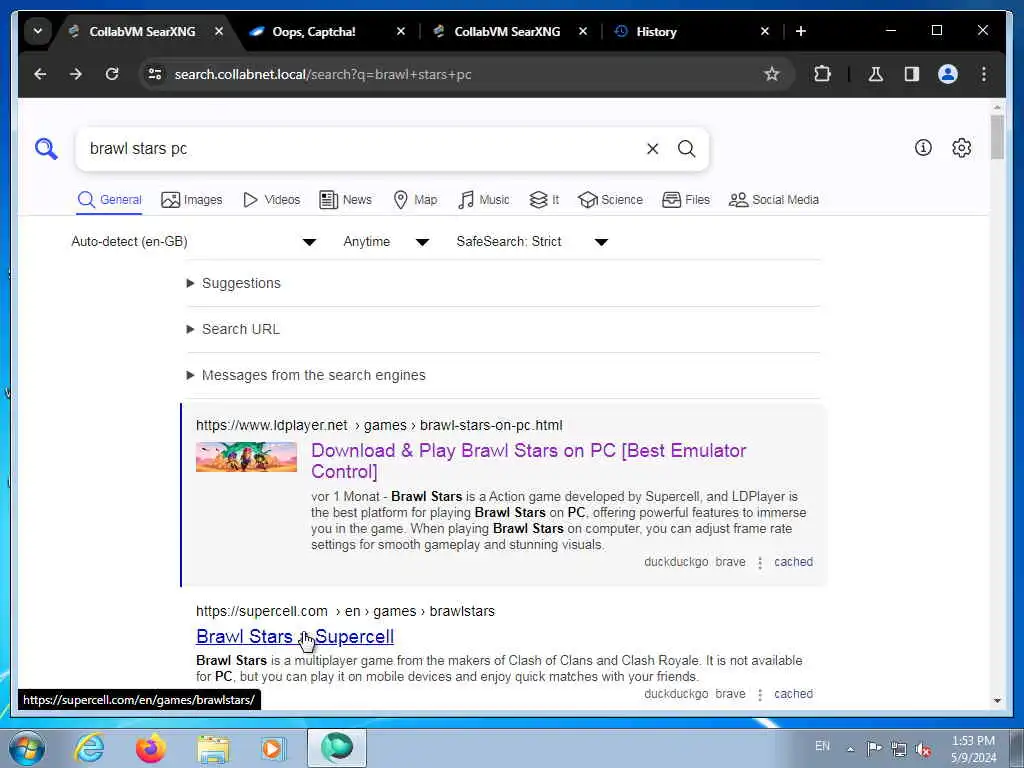
Task: Select the It search category
Action: coord(544,200)
